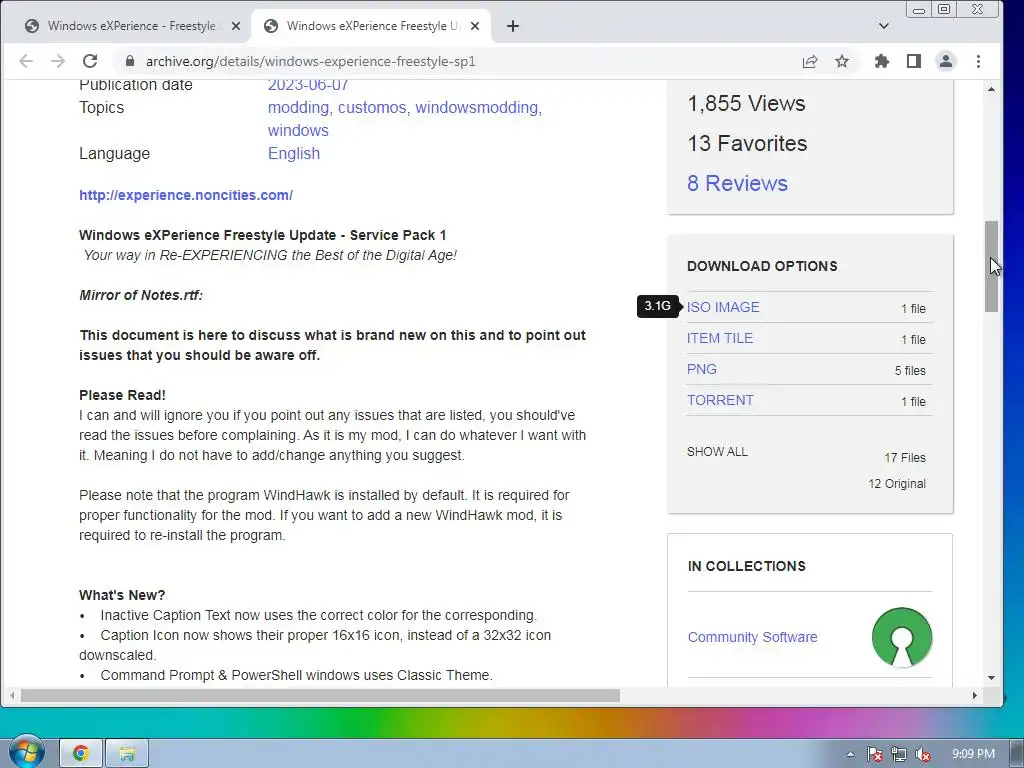This screenshot has height=768, width=1024.
Task: Bookmark this page with the star
Action: (842, 61)
